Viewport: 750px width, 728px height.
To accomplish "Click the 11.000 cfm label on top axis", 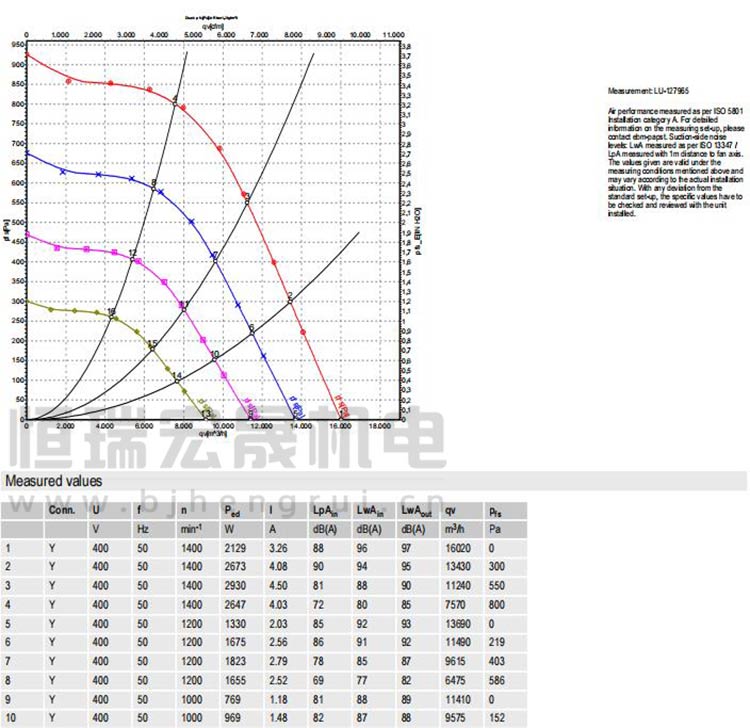I will (392, 34).
